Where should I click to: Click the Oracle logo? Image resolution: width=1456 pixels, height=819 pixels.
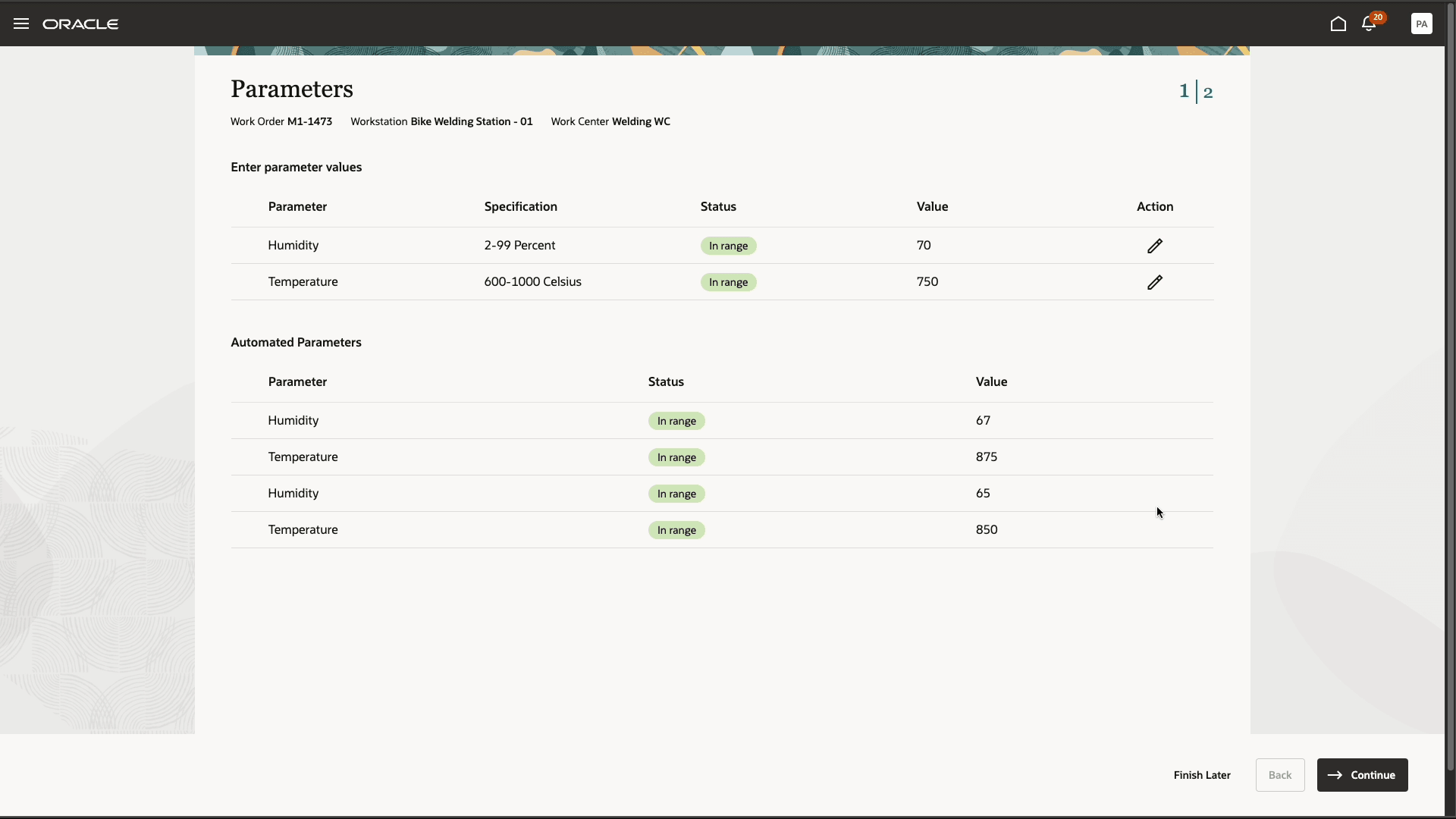pyautogui.click(x=80, y=24)
